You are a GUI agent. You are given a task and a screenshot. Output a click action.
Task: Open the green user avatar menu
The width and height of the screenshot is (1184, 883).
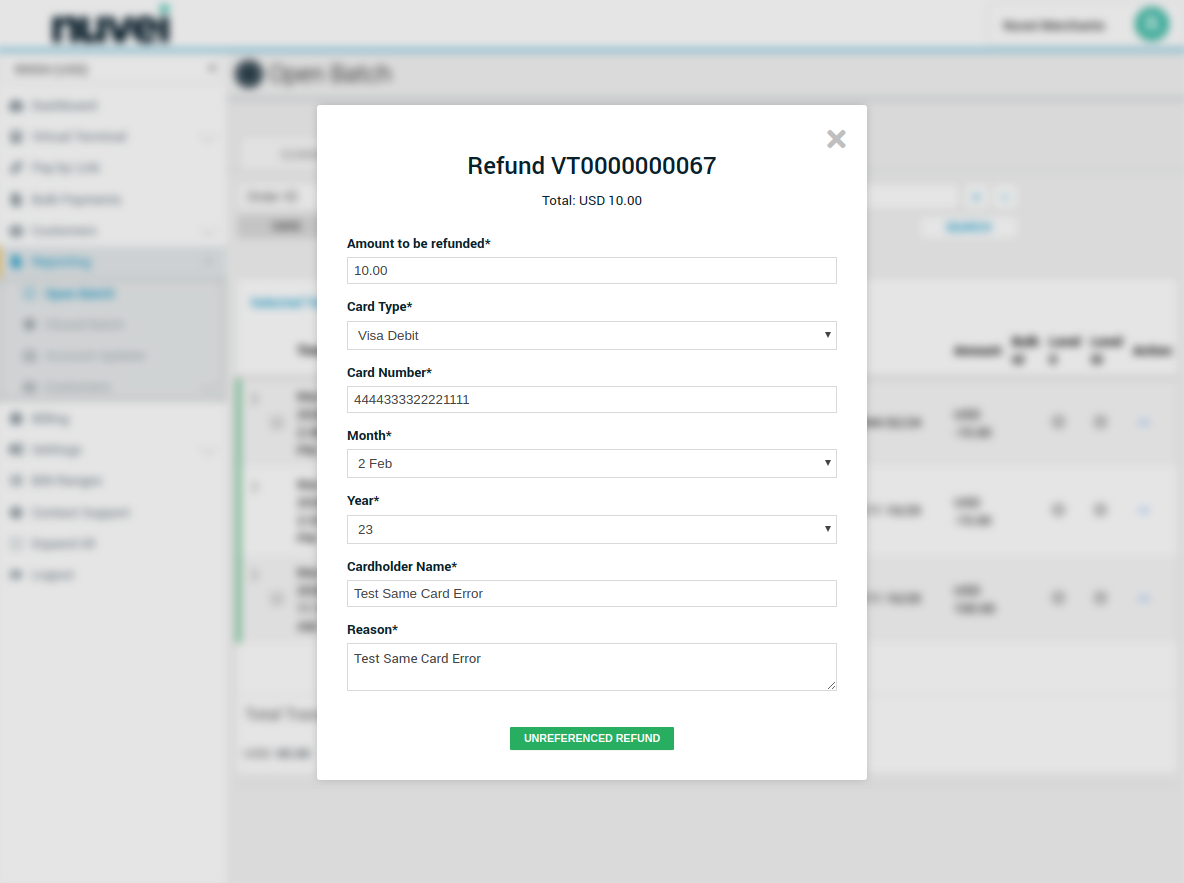pos(1152,24)
